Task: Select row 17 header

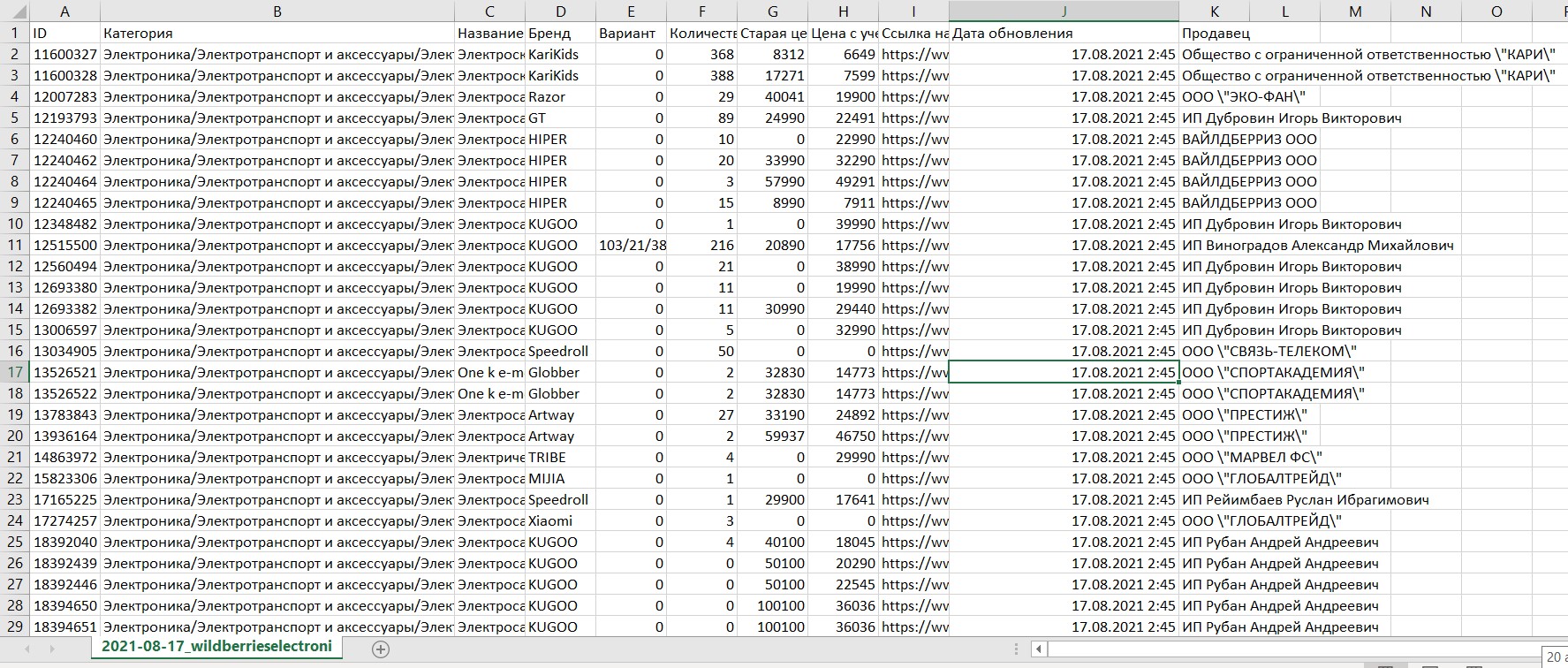Action: 15,373
